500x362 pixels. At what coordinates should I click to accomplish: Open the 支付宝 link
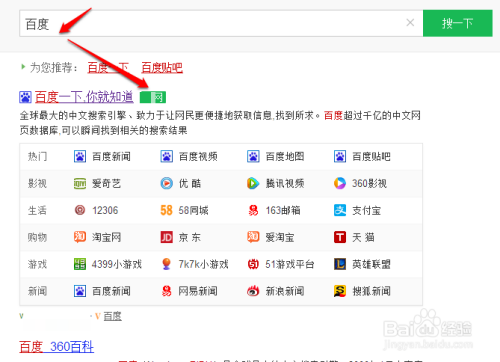point(366,210)
